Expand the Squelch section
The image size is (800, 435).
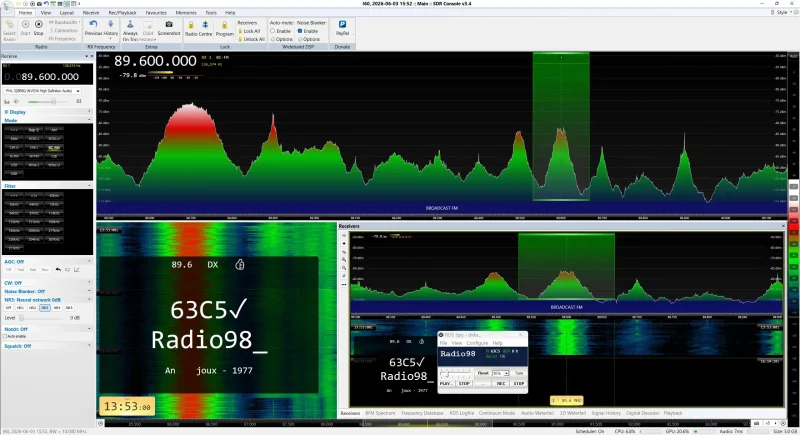coord(90,346)
